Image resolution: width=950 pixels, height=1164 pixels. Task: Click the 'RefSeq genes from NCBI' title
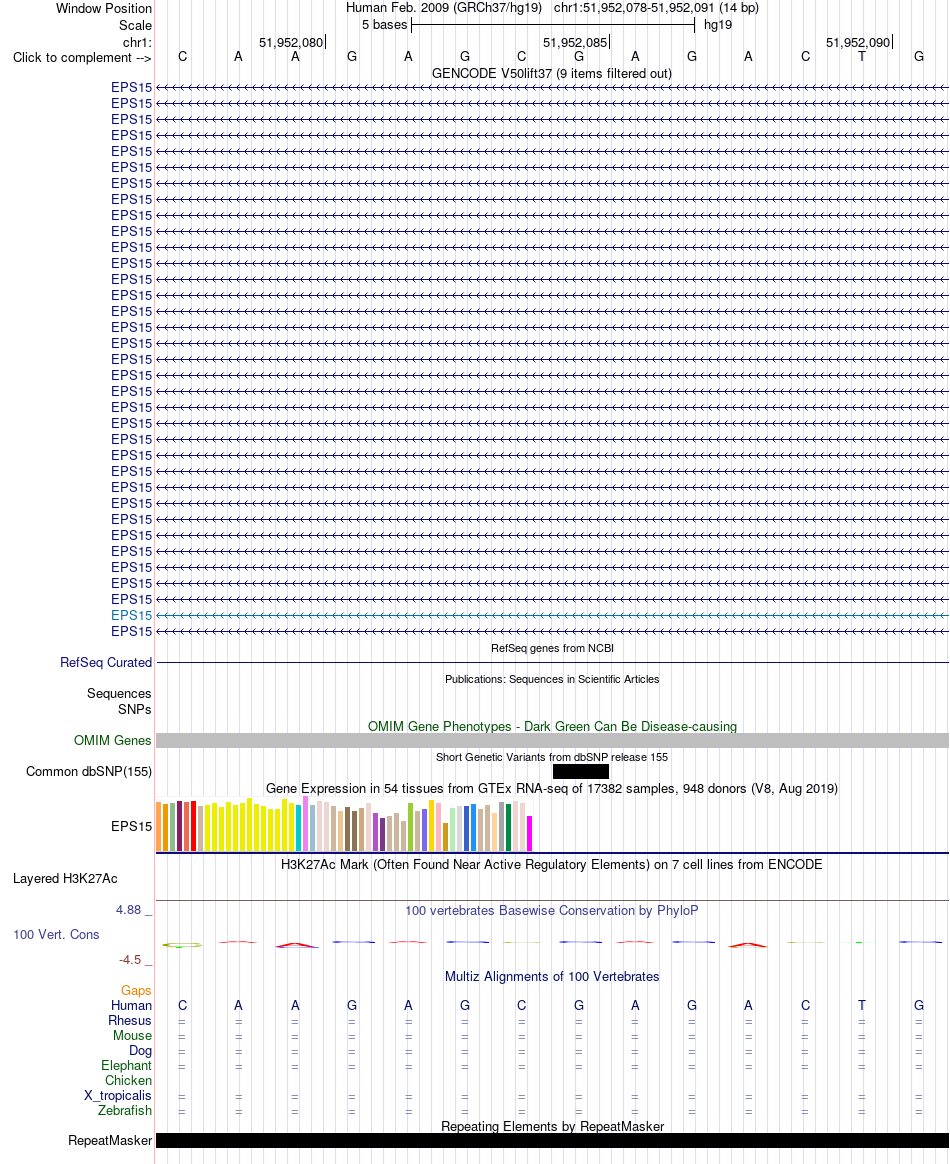pyautogui.click(x=552, y=648)
